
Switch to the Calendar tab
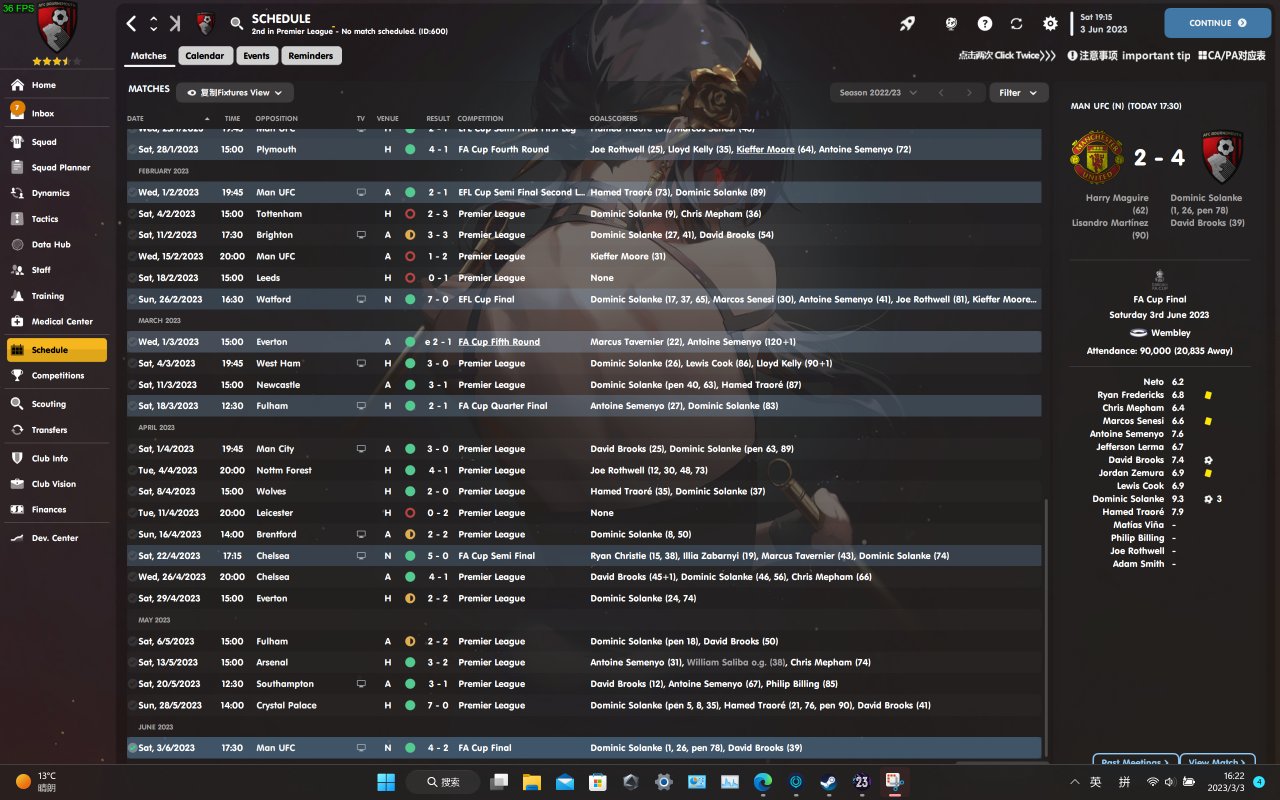click(205, 56)
